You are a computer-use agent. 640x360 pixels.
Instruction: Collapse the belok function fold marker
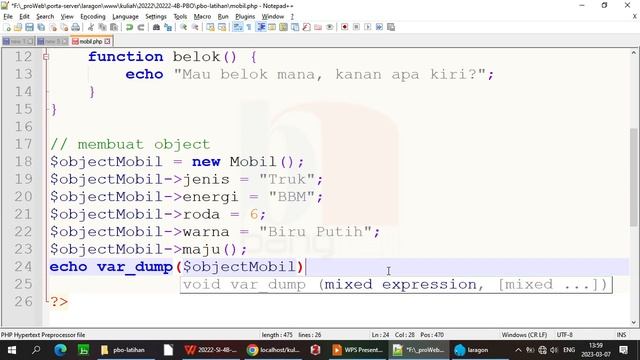point(46,57)
